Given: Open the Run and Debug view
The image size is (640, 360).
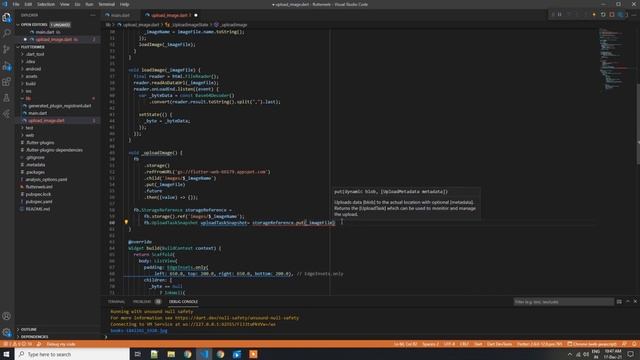Looking at the screenshot, I should click(7, 66).
